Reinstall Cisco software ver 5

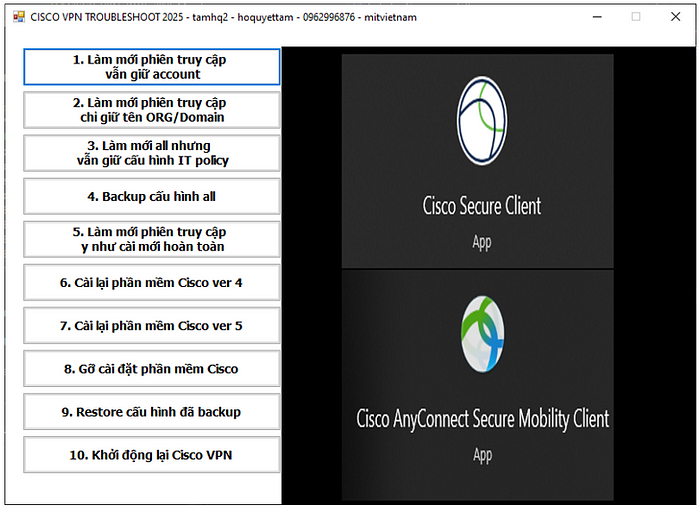pos(152,326)
